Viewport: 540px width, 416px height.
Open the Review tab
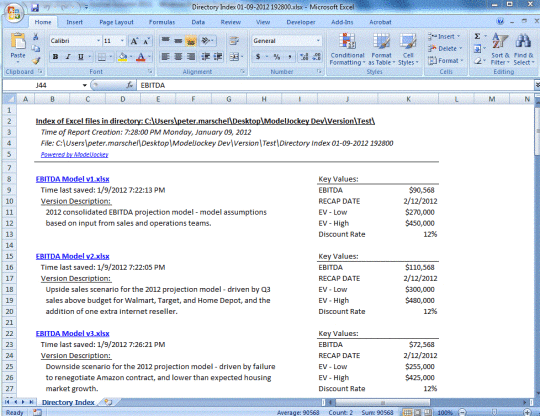point(231,22)
